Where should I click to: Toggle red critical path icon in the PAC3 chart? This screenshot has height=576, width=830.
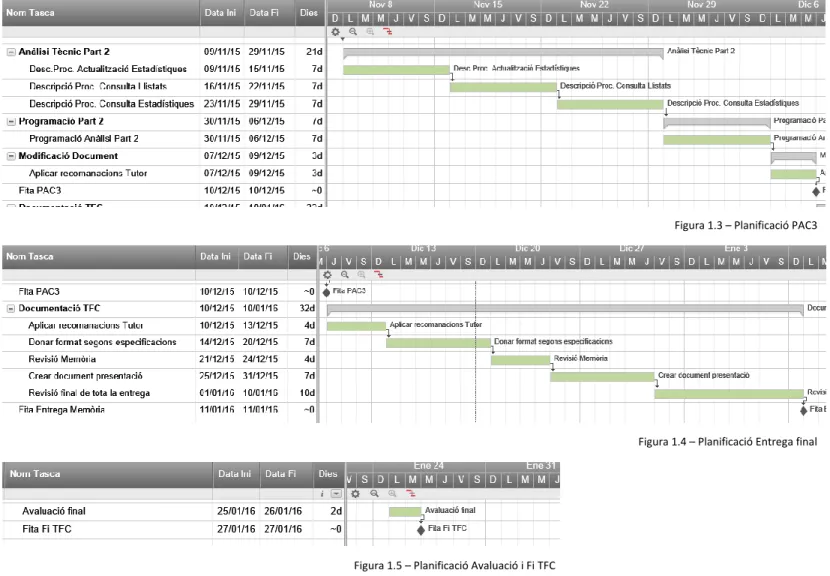(x=387, y=32)
